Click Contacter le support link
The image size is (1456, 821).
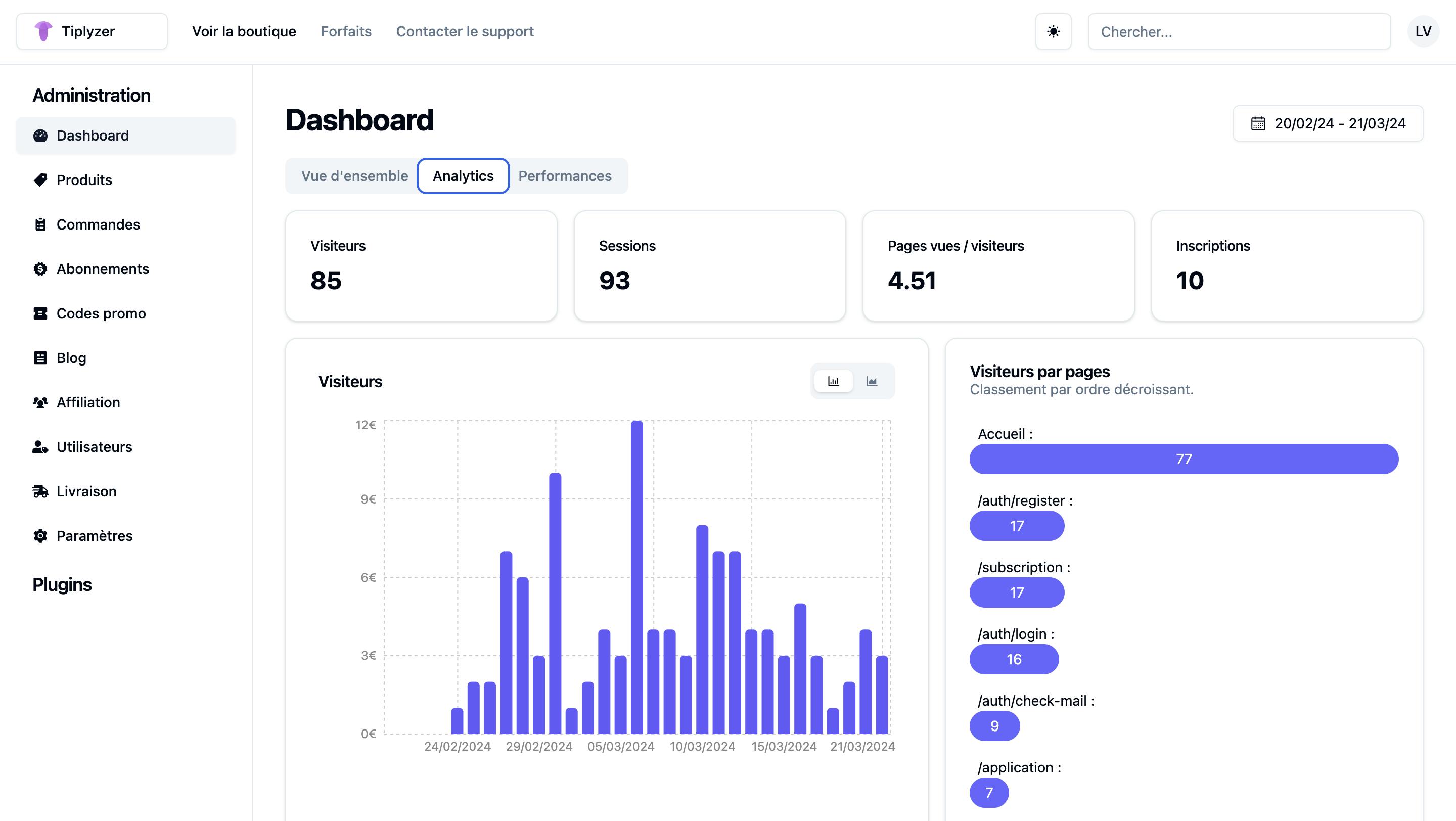click(x=465, y=32)
